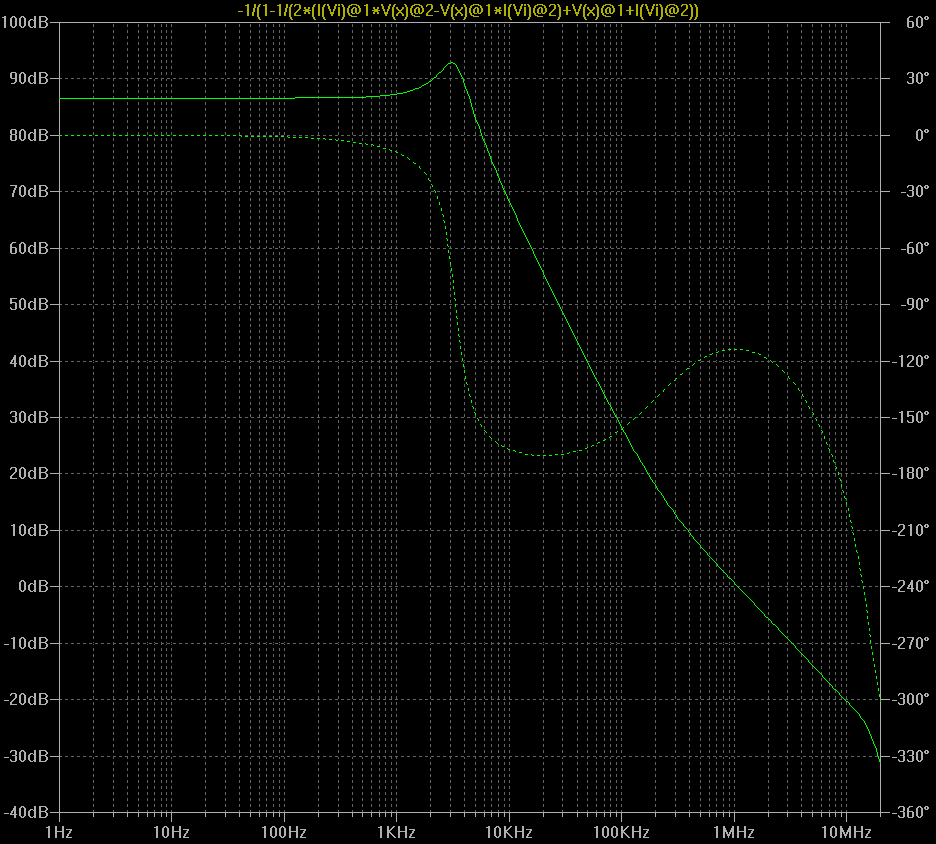The height and width of the screenshot is (844, 936).
Task: Click the -240° phase axis label
Action: (910, 586)
